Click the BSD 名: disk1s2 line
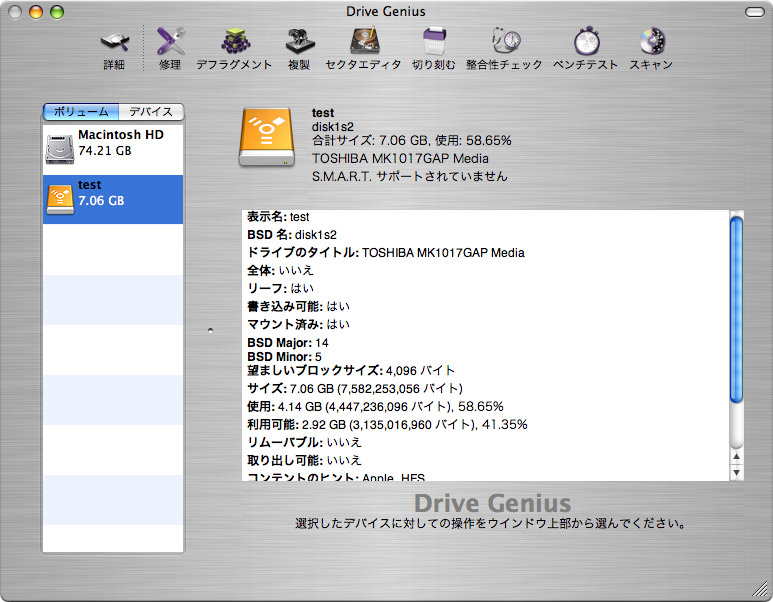Viewport: 773px width, 602px height. 292,235
